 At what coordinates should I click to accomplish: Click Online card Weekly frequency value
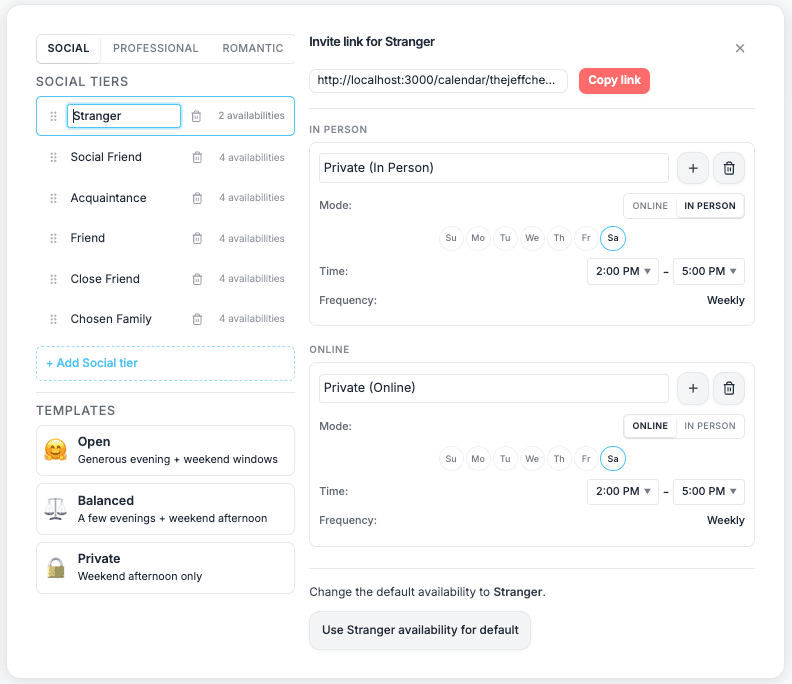[725, 521]
